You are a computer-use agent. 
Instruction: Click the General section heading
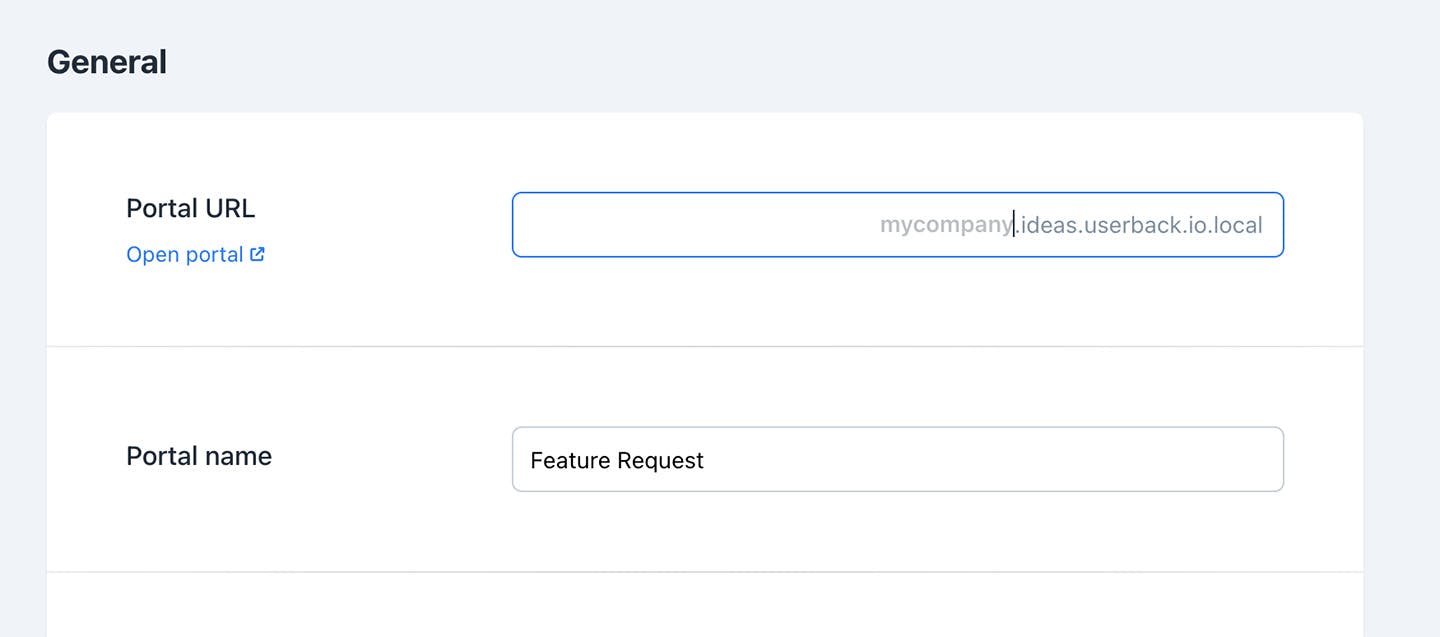pyautogui.click(x=107, y=62)
